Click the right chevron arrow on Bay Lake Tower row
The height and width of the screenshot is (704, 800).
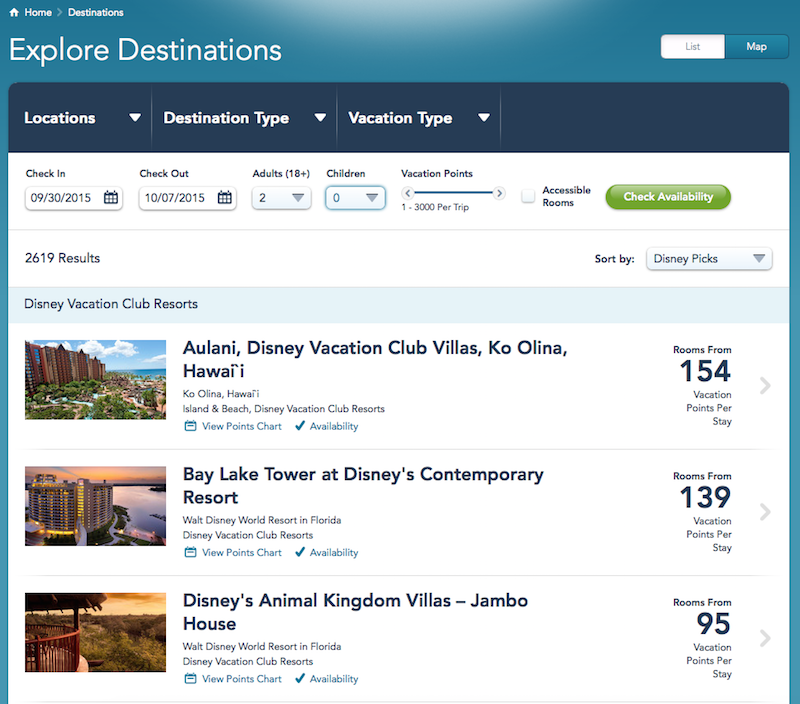pyautogui.click(x=765, y=512)
